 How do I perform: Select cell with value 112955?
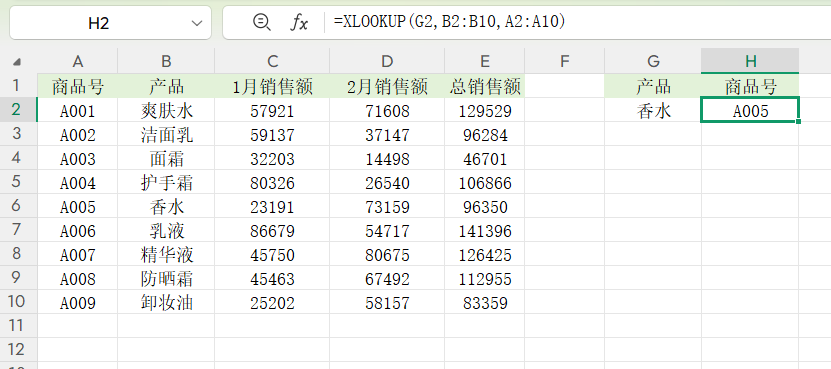[x=484, y=278]
